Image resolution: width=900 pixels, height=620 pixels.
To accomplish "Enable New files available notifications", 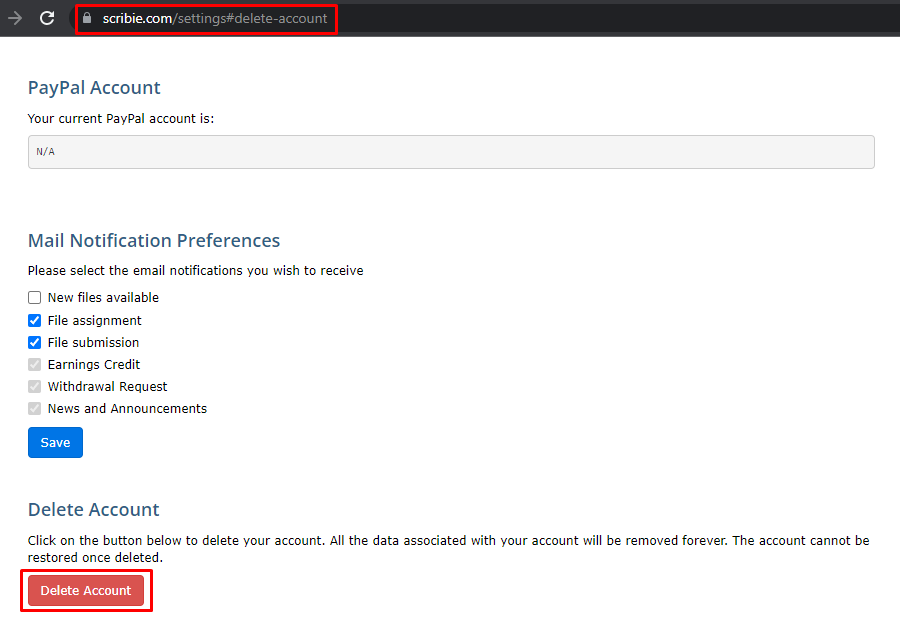I will pos(34,297).
